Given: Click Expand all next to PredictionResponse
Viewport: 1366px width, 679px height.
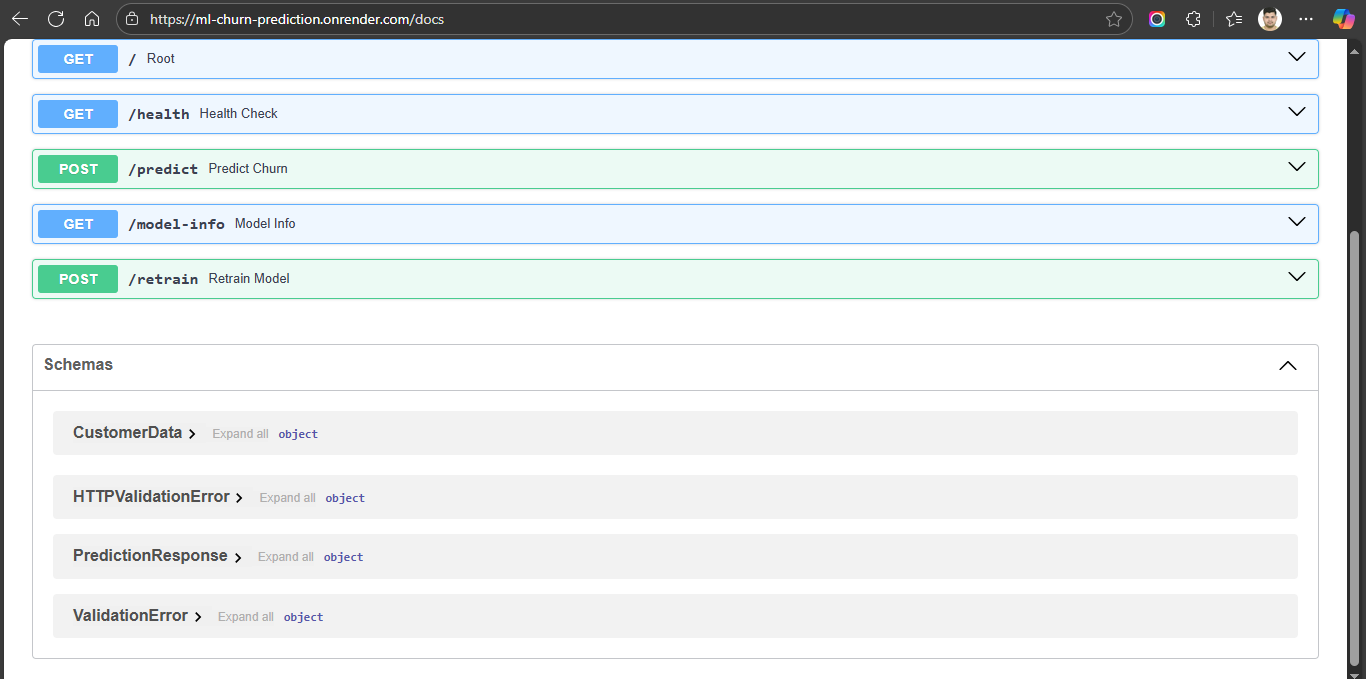Looking at the screenshot, I should click(286, 557).
